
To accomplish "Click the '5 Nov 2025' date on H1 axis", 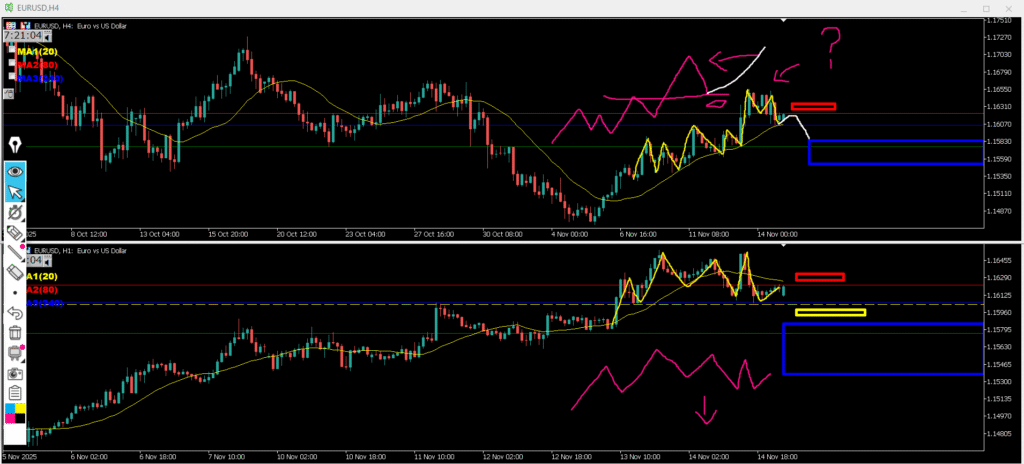I will (x=20, y=457).
